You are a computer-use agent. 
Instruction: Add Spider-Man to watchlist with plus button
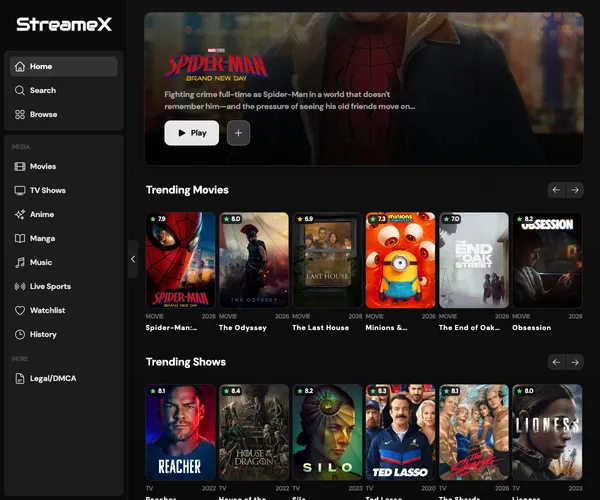(238, 133)
